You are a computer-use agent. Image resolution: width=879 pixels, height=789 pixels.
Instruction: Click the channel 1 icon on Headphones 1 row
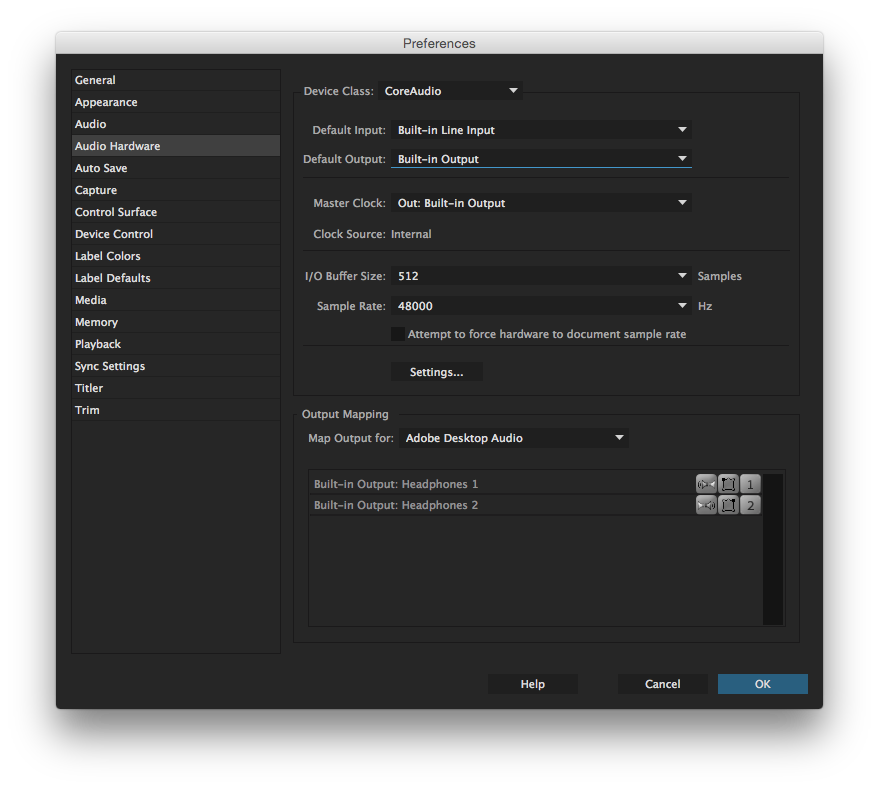pyautogui.click(x=750, y=484)
